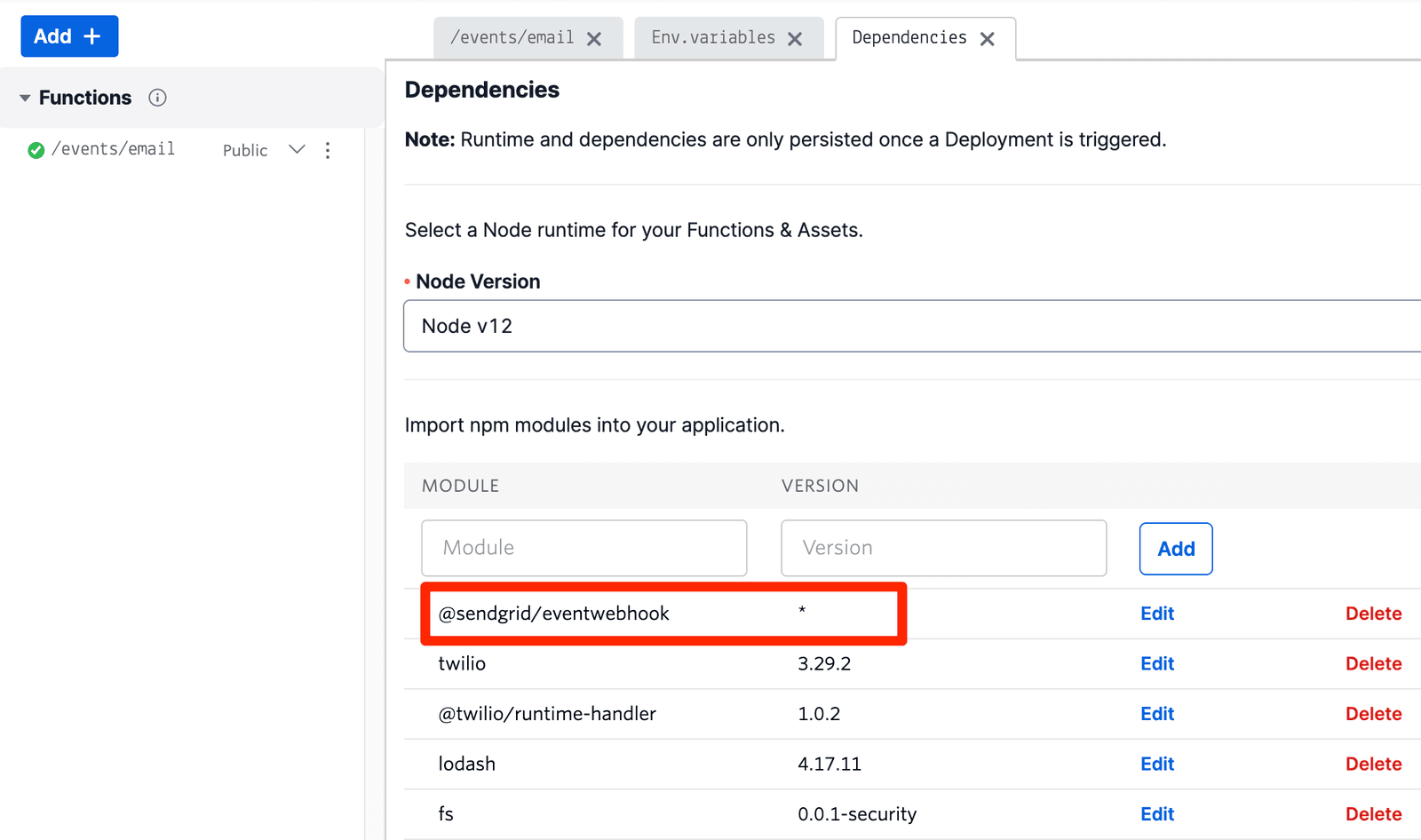Close the Env.variables tab
The height and width of the screenshot is (840, 1421).
pyautogui.click(x=795, y=37)
